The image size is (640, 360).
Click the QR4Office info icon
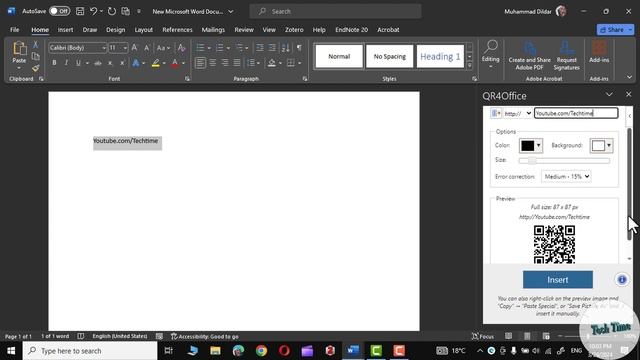[621, 280]
